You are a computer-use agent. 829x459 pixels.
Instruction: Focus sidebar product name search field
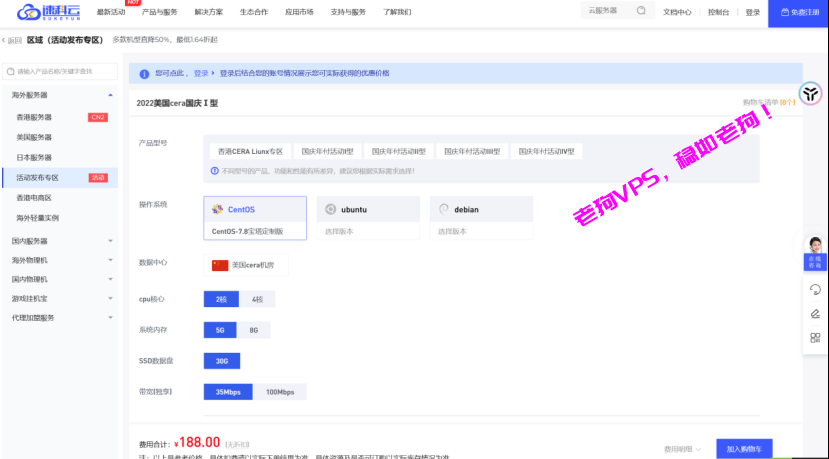60,71
